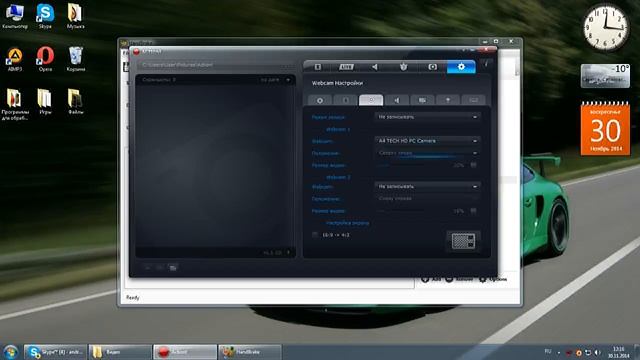Click the 'Ready' status text in the background window
This screenshot has width=640, height=360.
133,298
